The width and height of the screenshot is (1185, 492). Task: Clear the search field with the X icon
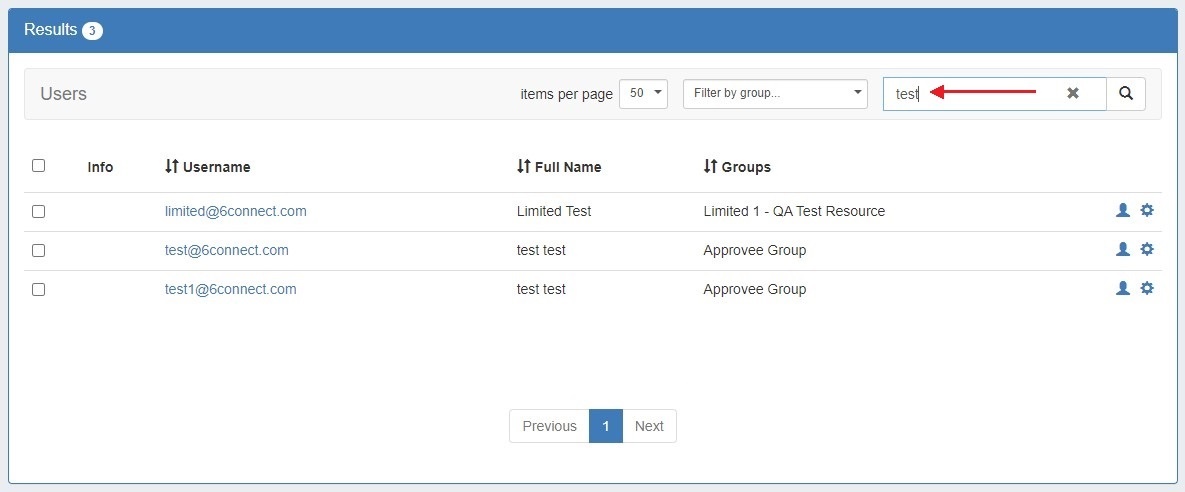pos(1073,93)
